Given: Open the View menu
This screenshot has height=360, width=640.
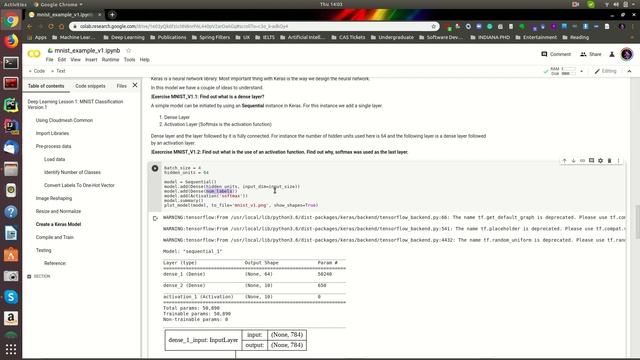Looking at the screenshot, I should click(76, 60).
